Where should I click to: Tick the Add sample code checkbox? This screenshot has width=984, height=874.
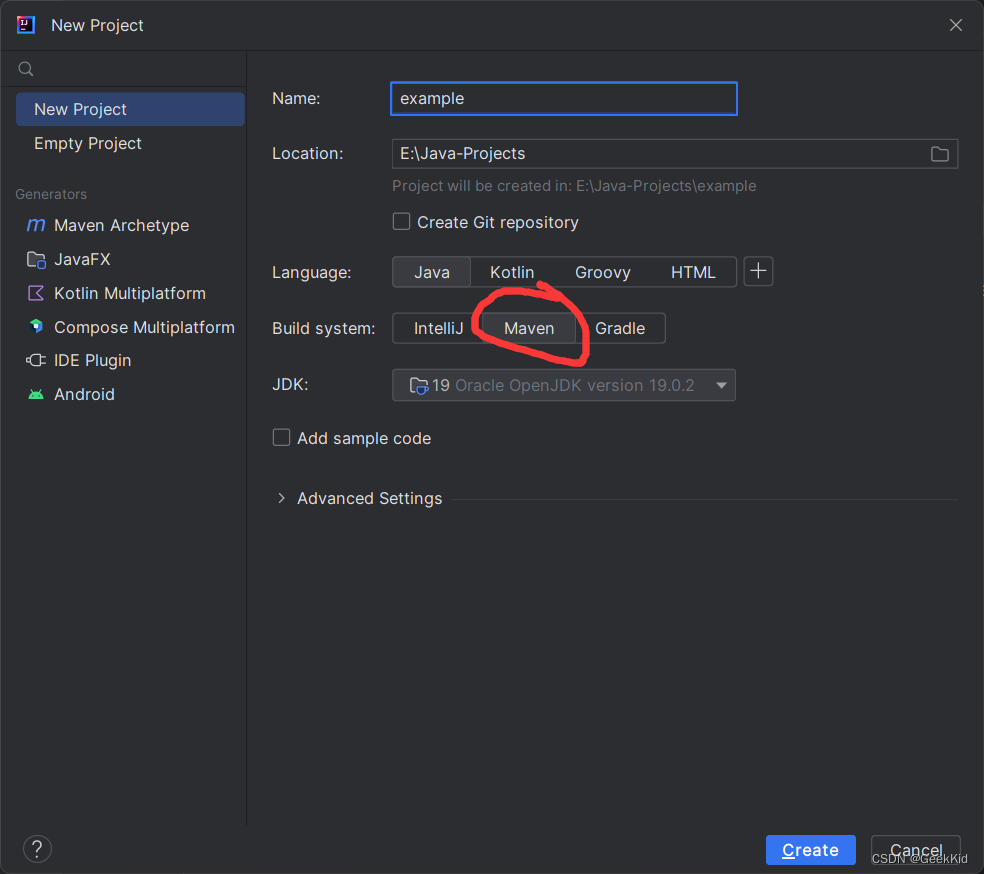[x=281, y=437]
